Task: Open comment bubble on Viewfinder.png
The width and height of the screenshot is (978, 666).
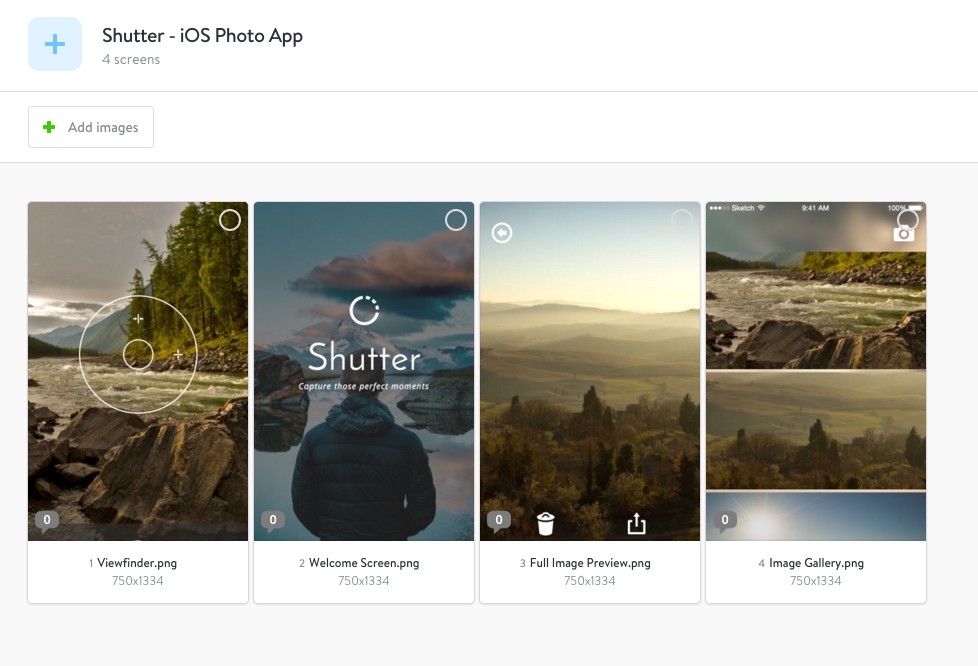Action: tap(46, 520)
